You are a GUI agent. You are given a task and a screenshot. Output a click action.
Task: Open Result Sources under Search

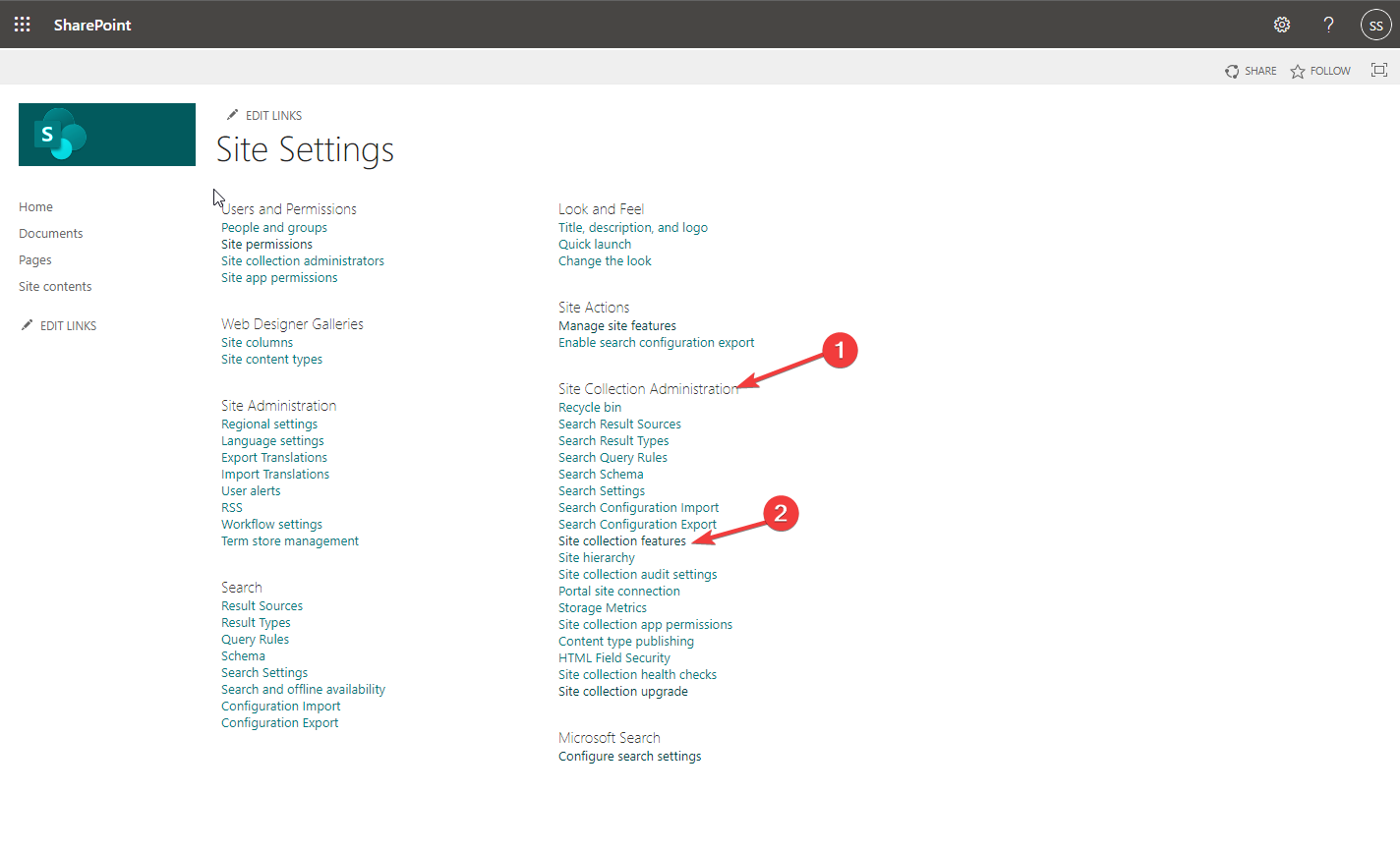262,605
